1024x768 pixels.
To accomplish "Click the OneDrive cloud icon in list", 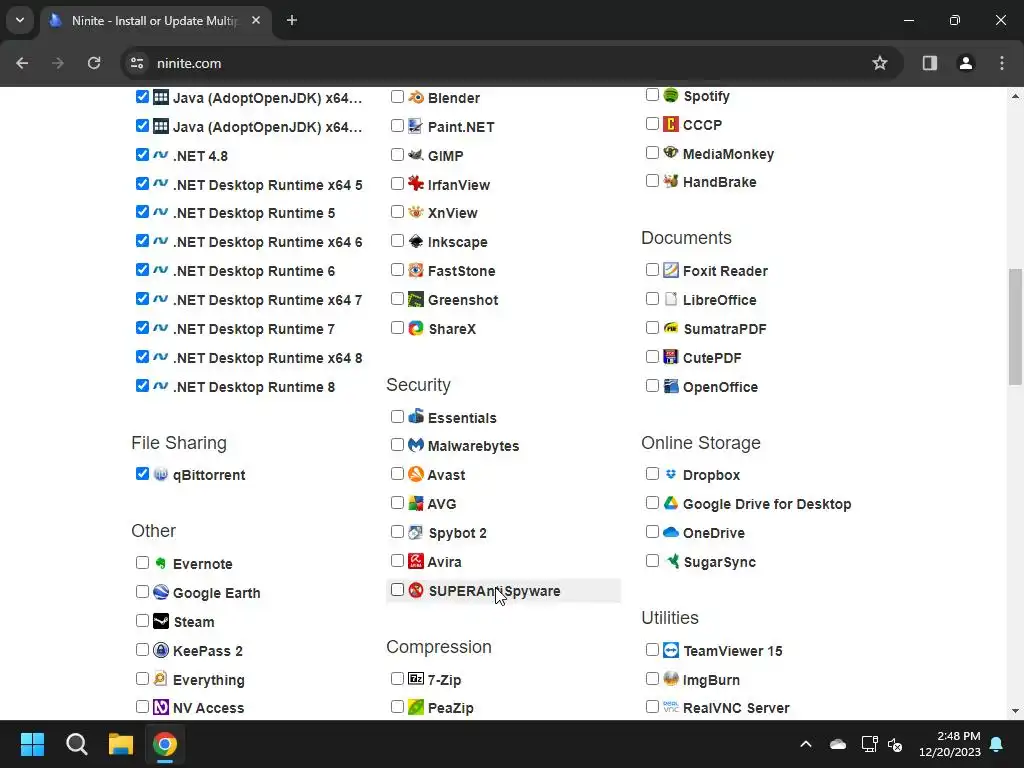I will point(671,532).
